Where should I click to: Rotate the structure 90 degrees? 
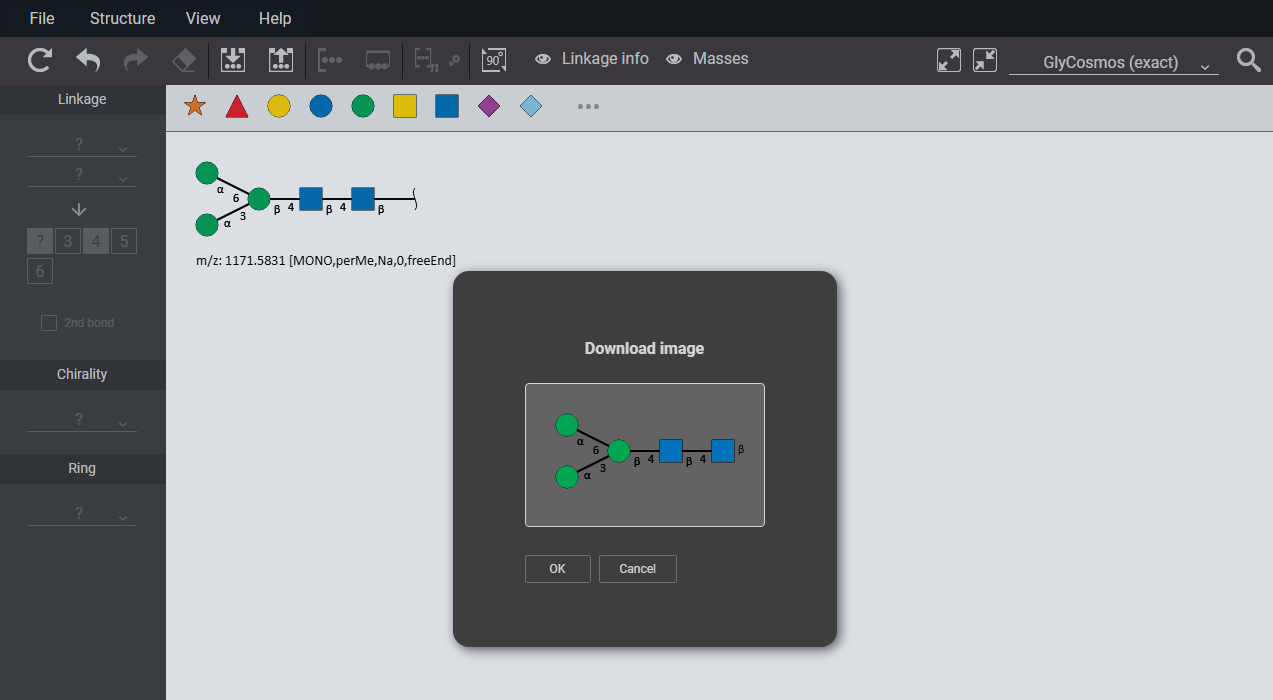pyautogui.click(x=493, y=60)
